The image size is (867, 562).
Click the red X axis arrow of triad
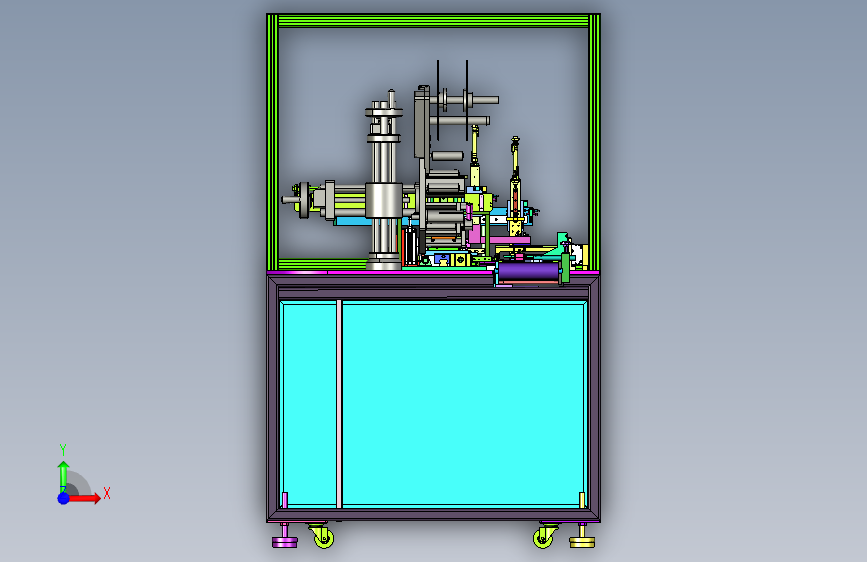pos(84,498)
